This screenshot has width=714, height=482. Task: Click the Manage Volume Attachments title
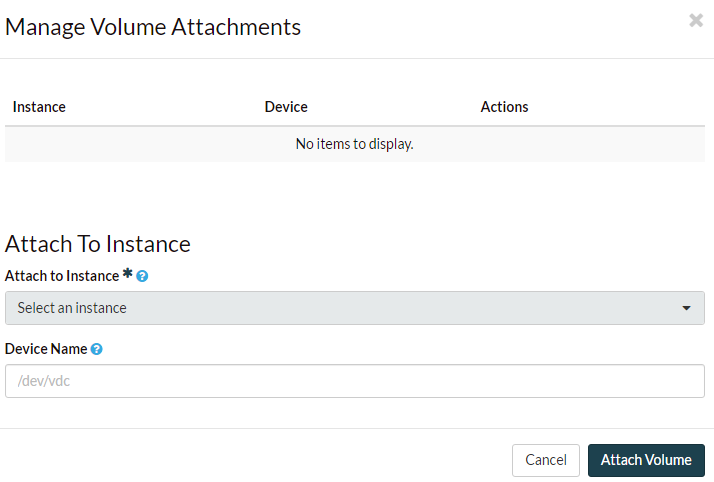[x=153, y=27]
